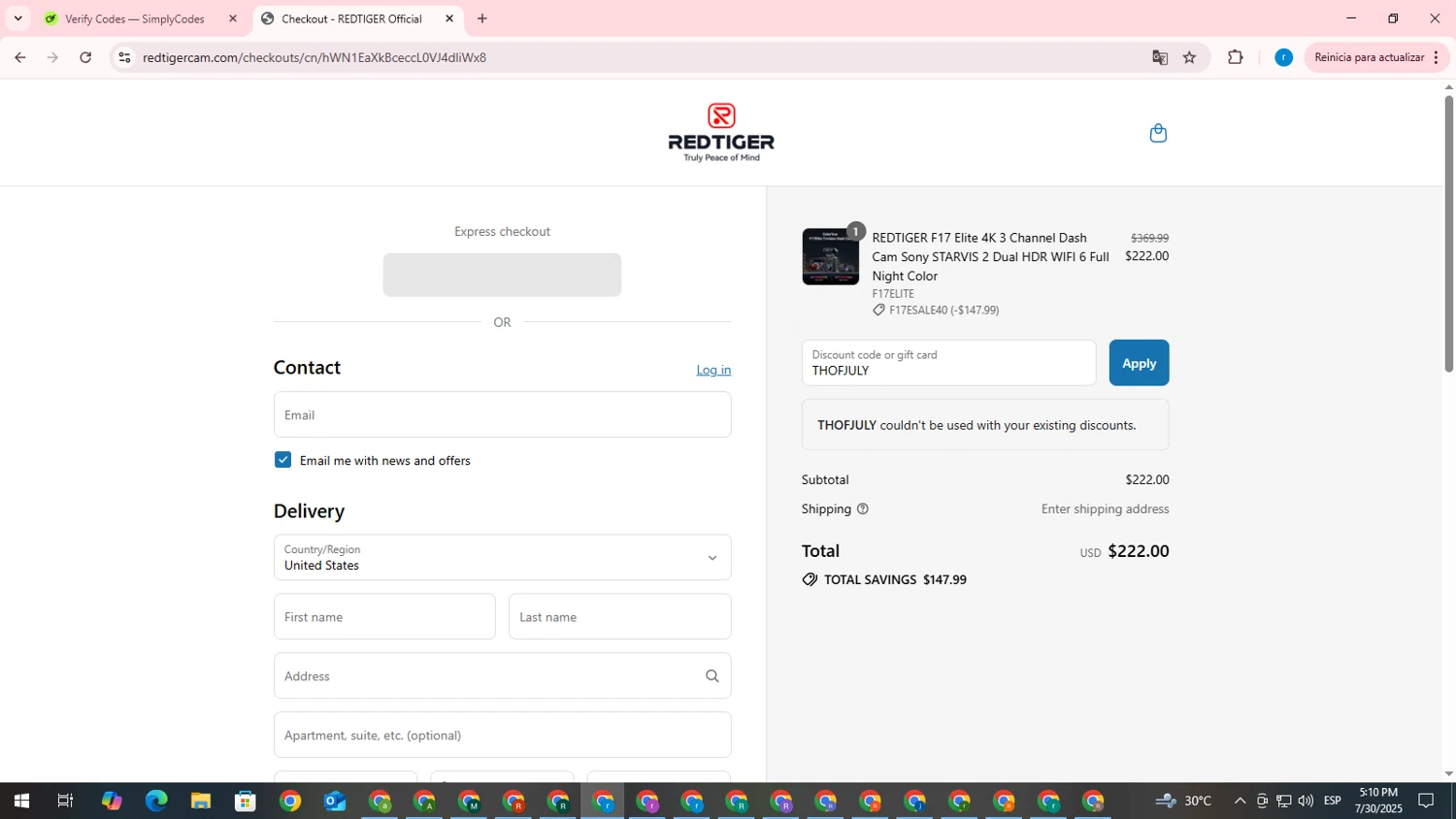The height and width of the screenshot is (819, 1456).
Task: Open the taskbar clock showing 5:10 PM
Action: [1378, 801]
